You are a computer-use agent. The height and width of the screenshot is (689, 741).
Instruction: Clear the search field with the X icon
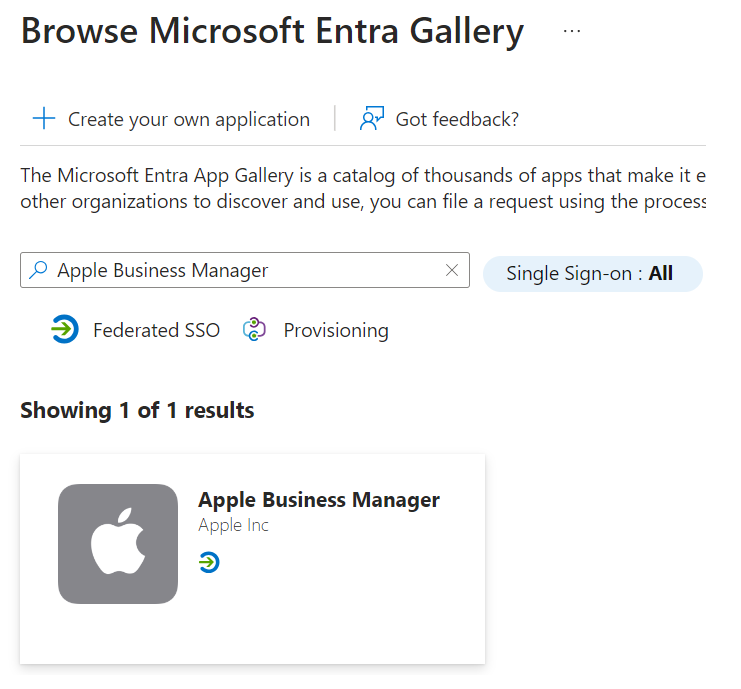[x=452, y=270]
